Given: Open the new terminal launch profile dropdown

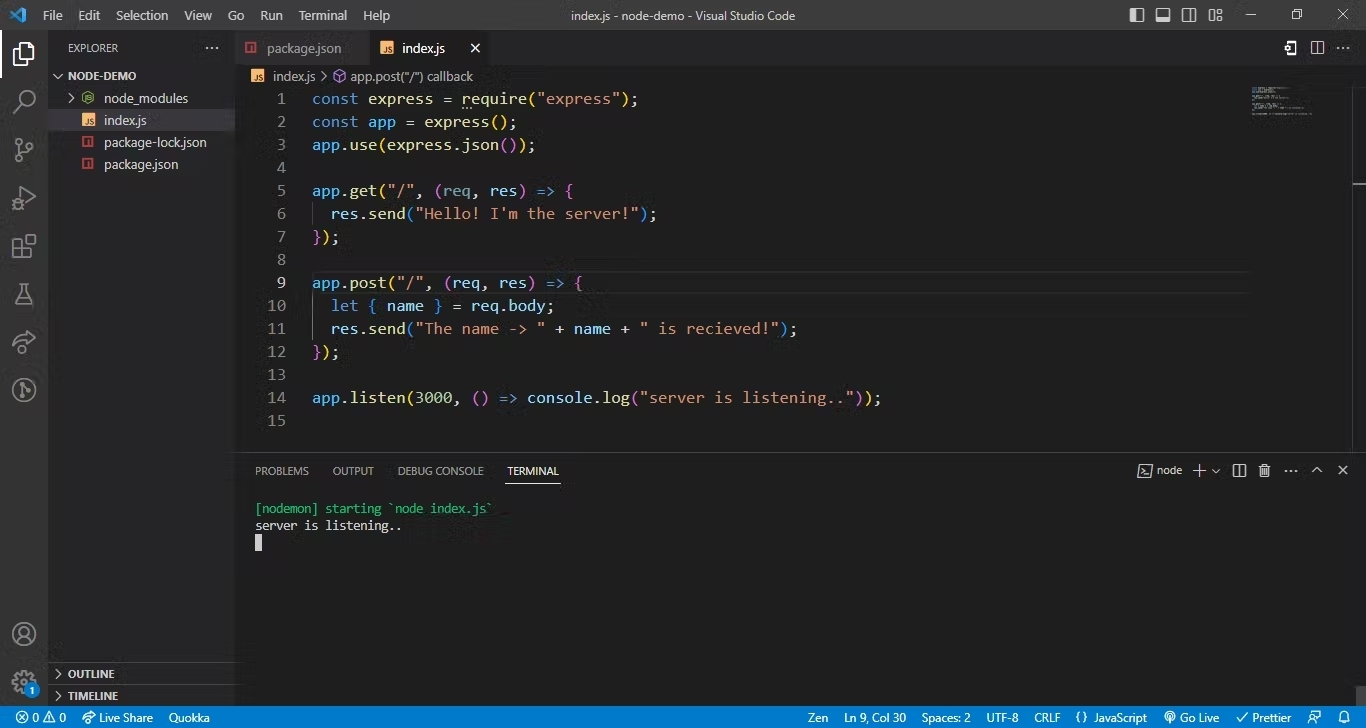Looking at the screenshot, I should (x=1216, y=471).
